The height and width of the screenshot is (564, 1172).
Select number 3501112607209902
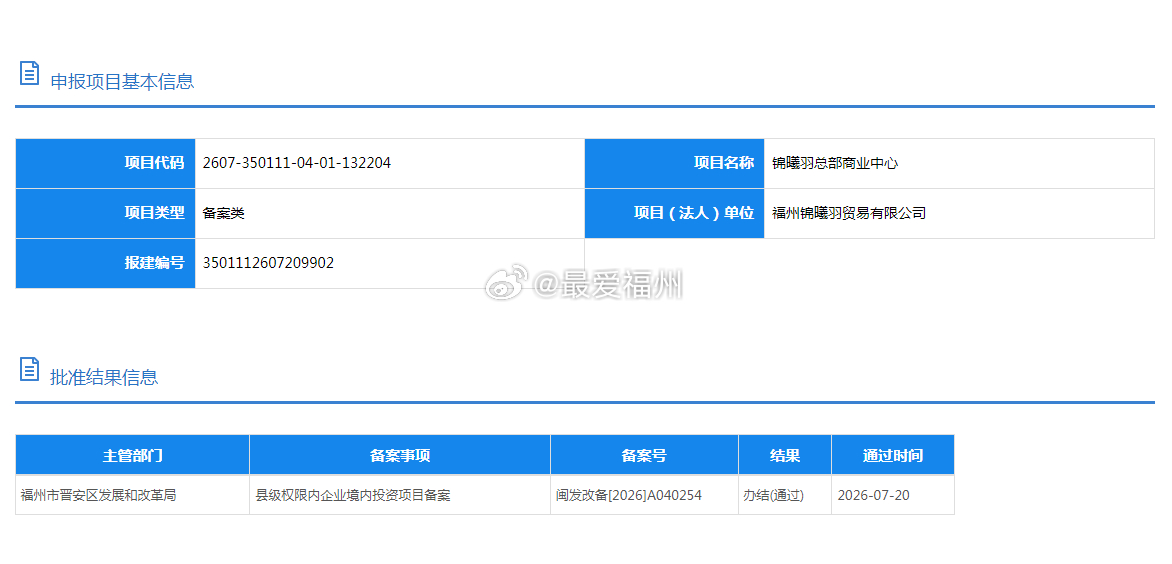tap(268, 263)
